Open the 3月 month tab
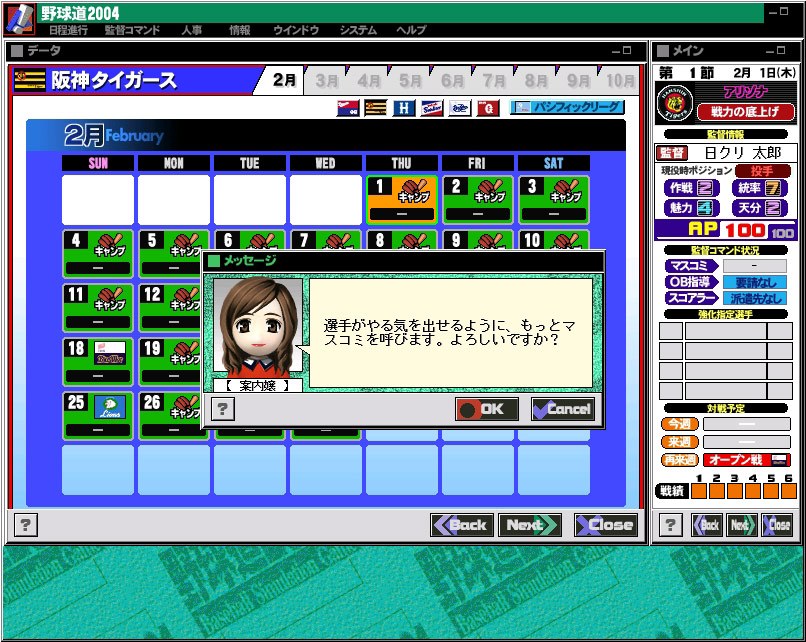The image size is (806, 642). coord(327,81)
